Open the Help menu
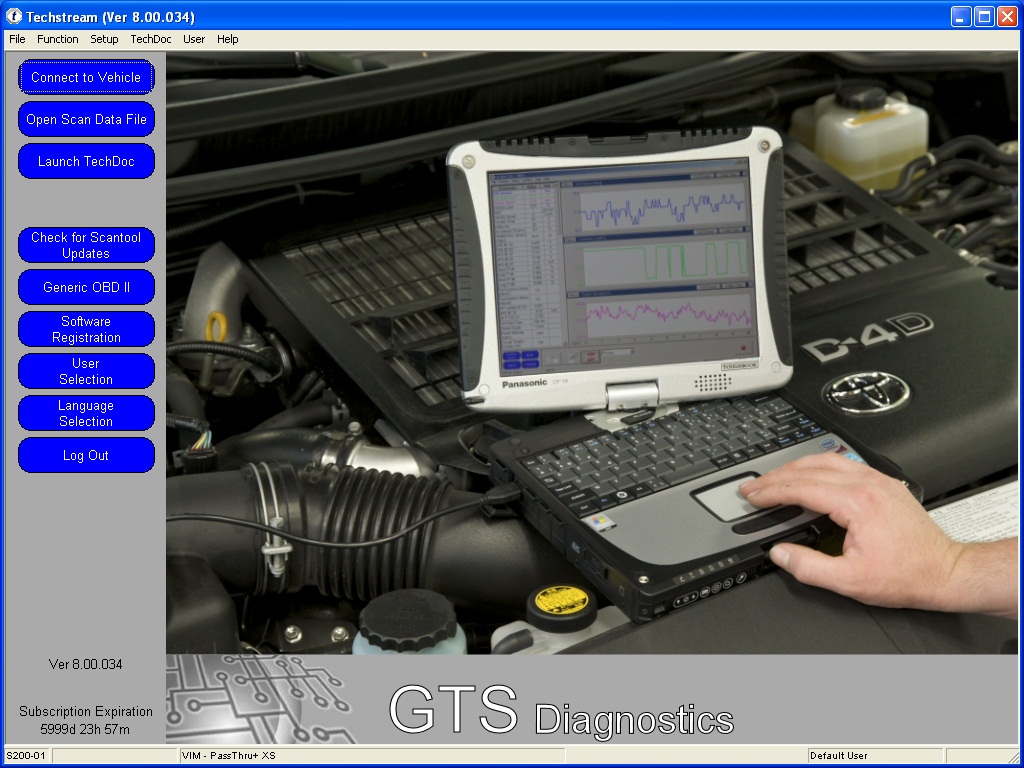Viewport: 1024px width, 768px height. [x=228, y=39]
